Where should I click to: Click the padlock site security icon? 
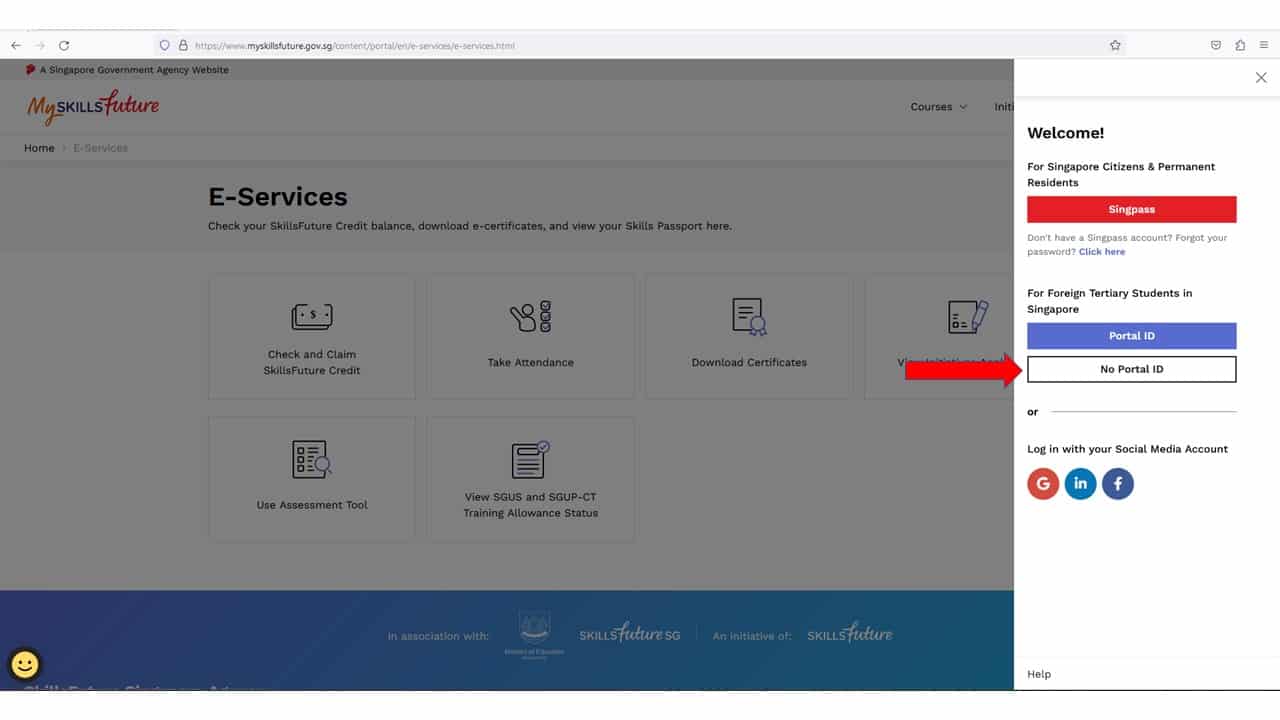click(183, 45)
